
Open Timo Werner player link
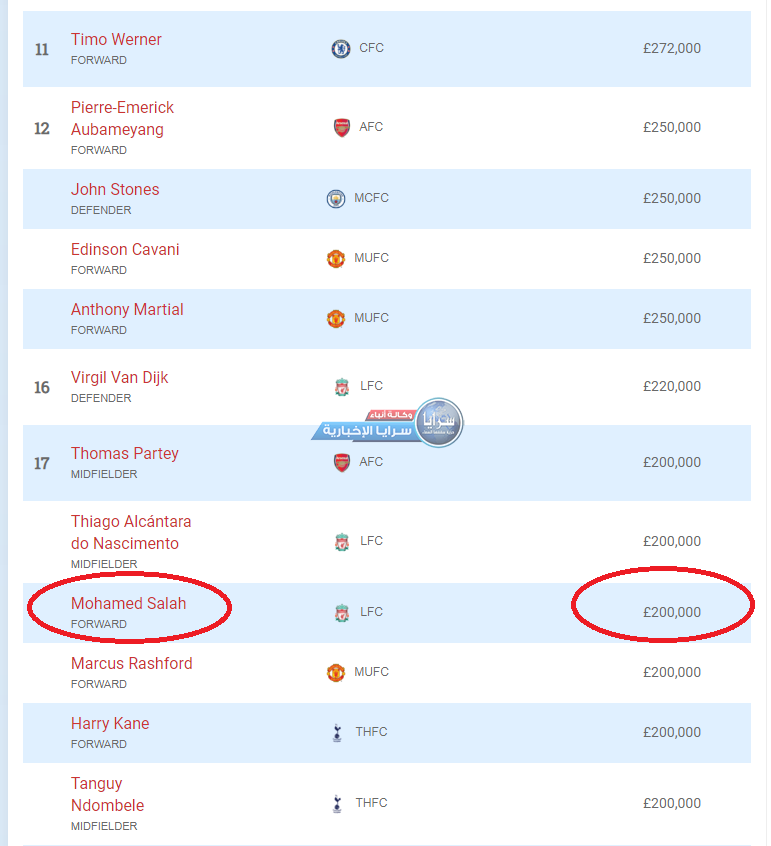pos(116,40)
